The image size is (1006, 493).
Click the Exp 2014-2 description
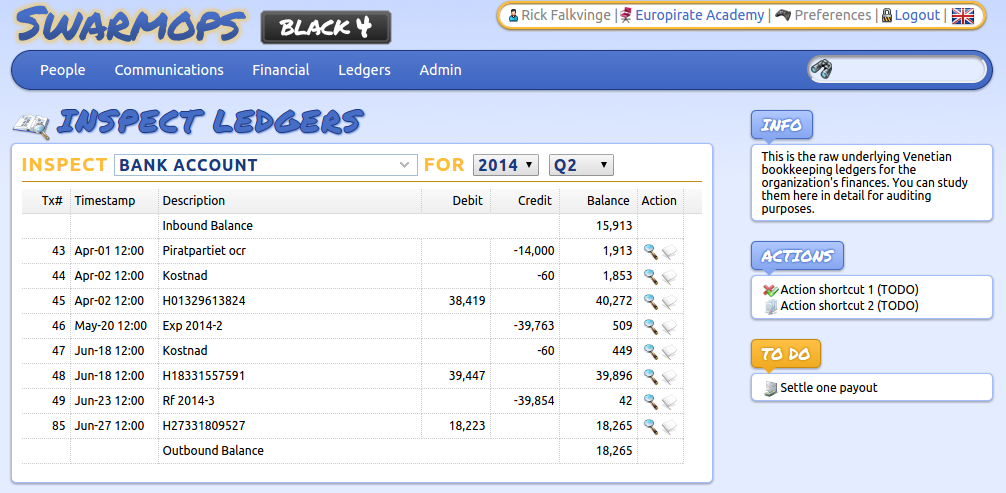pyautogui.click(x=192, y=326)
